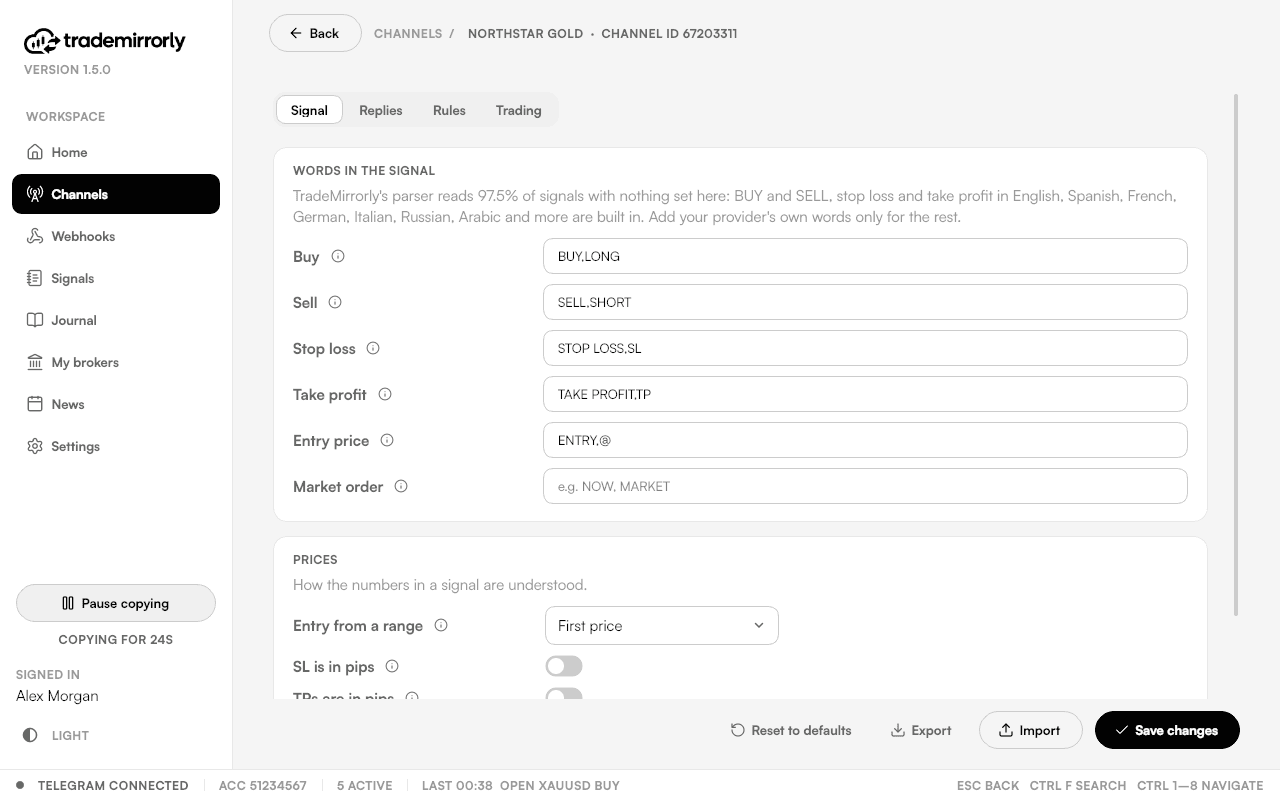Show info for Stop loss field
This screenshot has width=1280, height=800.
(373, 348)
